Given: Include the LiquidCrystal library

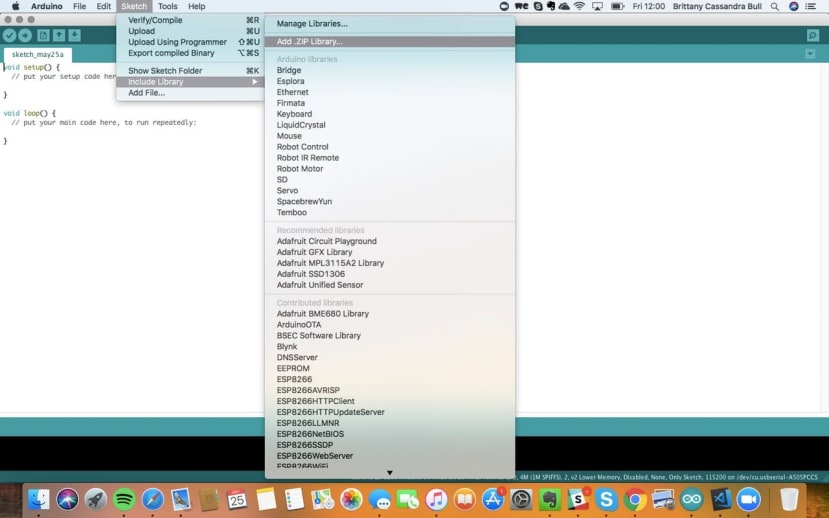Looking at the screenshot, I should [x=390, y=125].
